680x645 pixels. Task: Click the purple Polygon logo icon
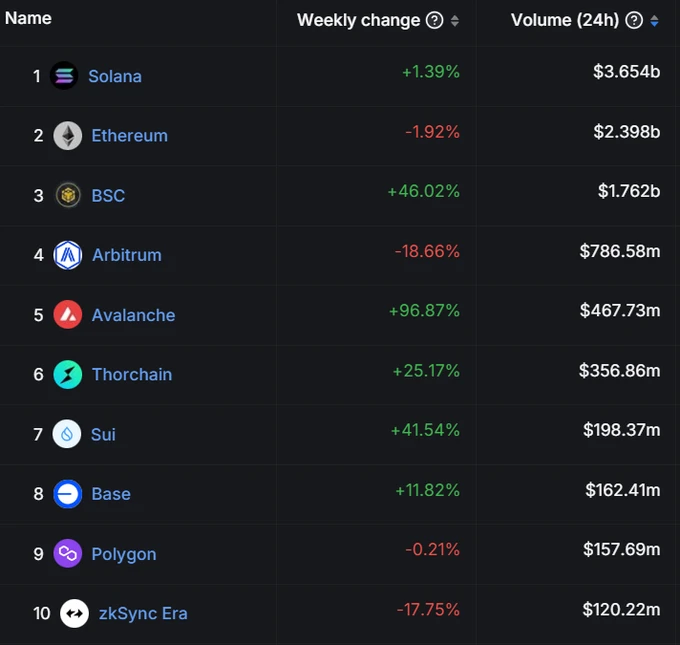pyautogui.click(x=68, y=553)
